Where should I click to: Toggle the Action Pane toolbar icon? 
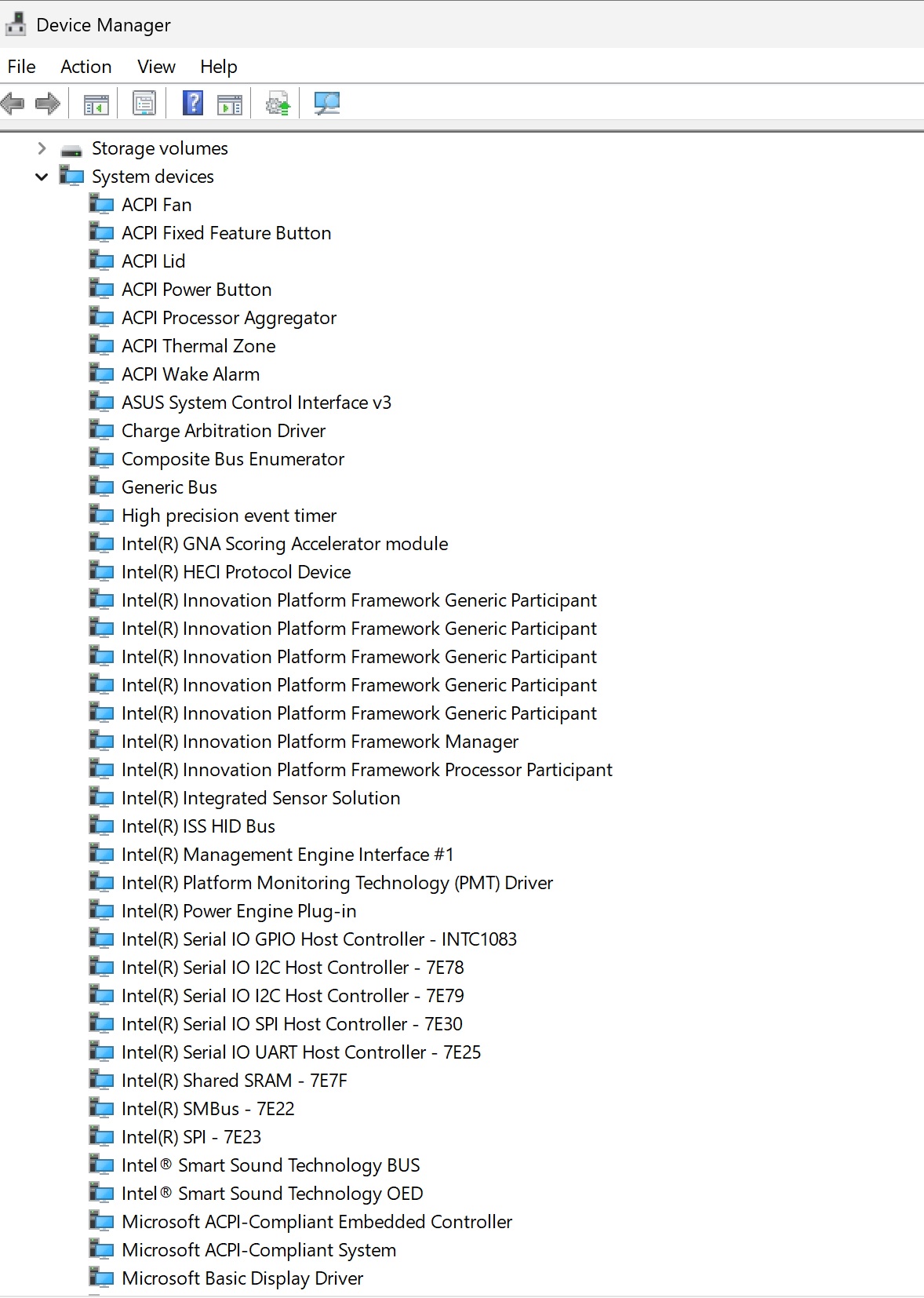(x=229, y=104)
